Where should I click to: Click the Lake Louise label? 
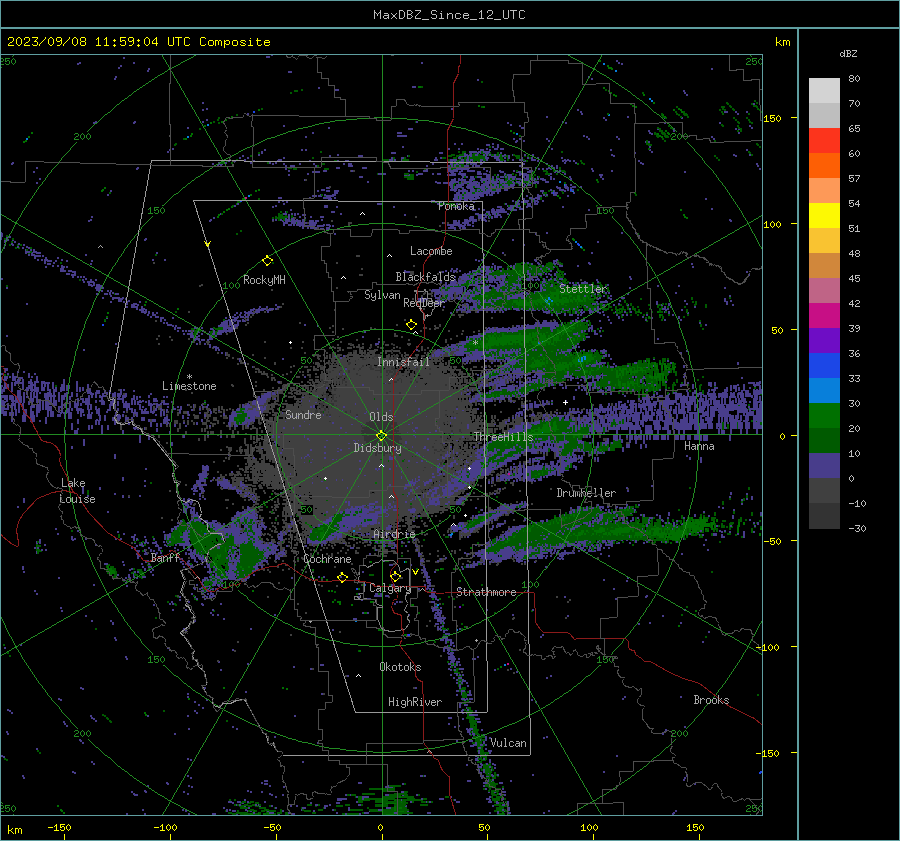[x=77, y=491]
